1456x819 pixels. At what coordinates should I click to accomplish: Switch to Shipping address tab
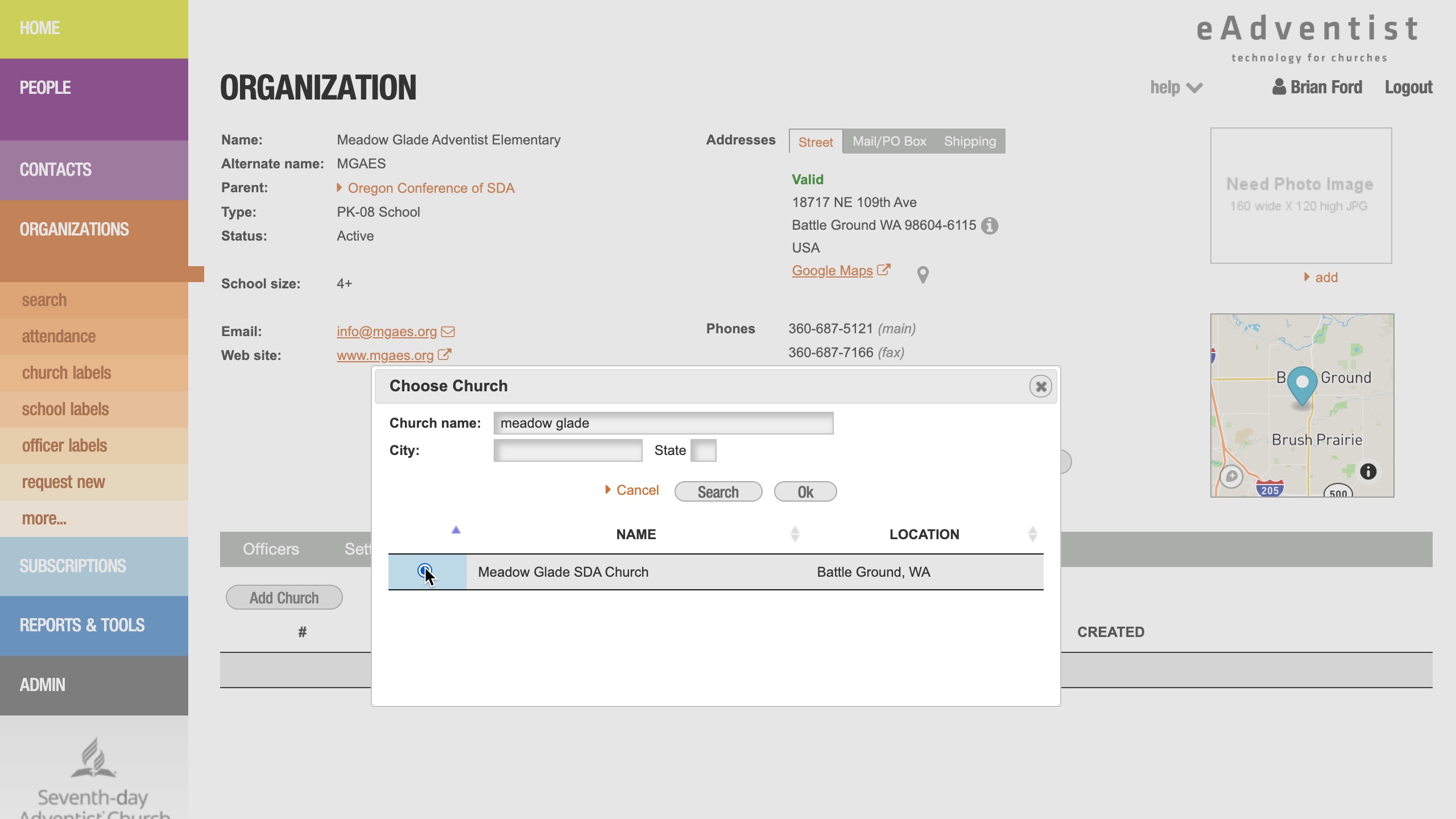pyautogui.click(x=970, y=142)
